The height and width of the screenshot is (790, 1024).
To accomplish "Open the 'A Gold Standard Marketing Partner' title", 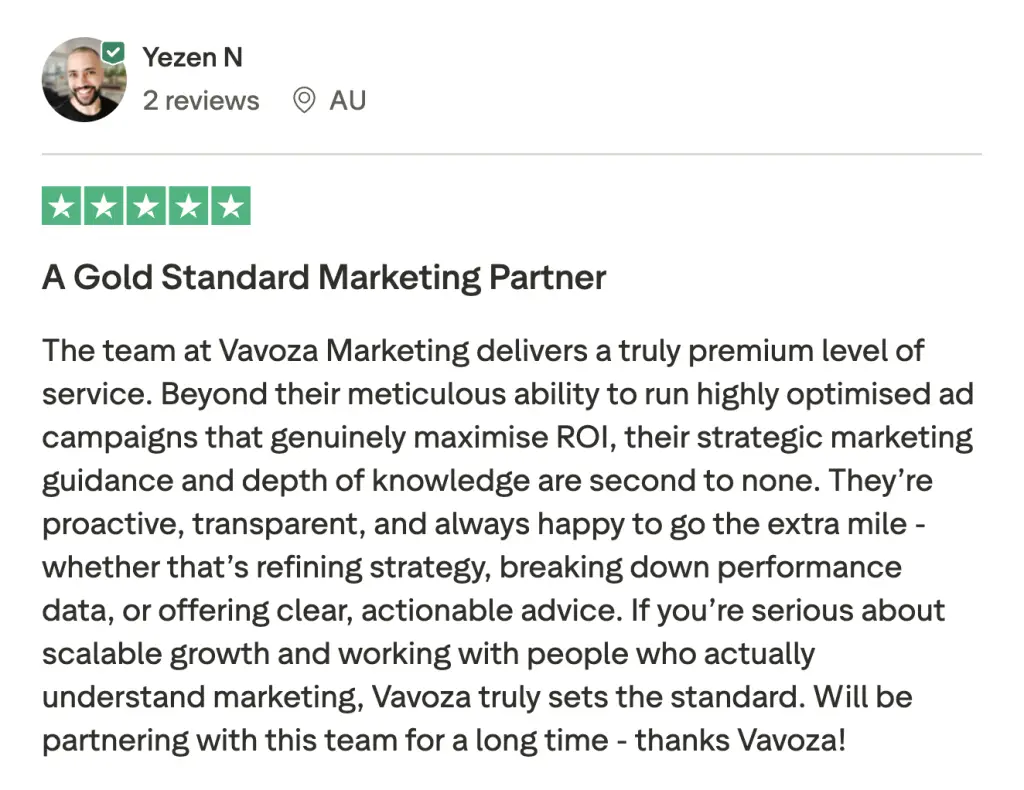I will pyautogui.click(x=324, y=277).
